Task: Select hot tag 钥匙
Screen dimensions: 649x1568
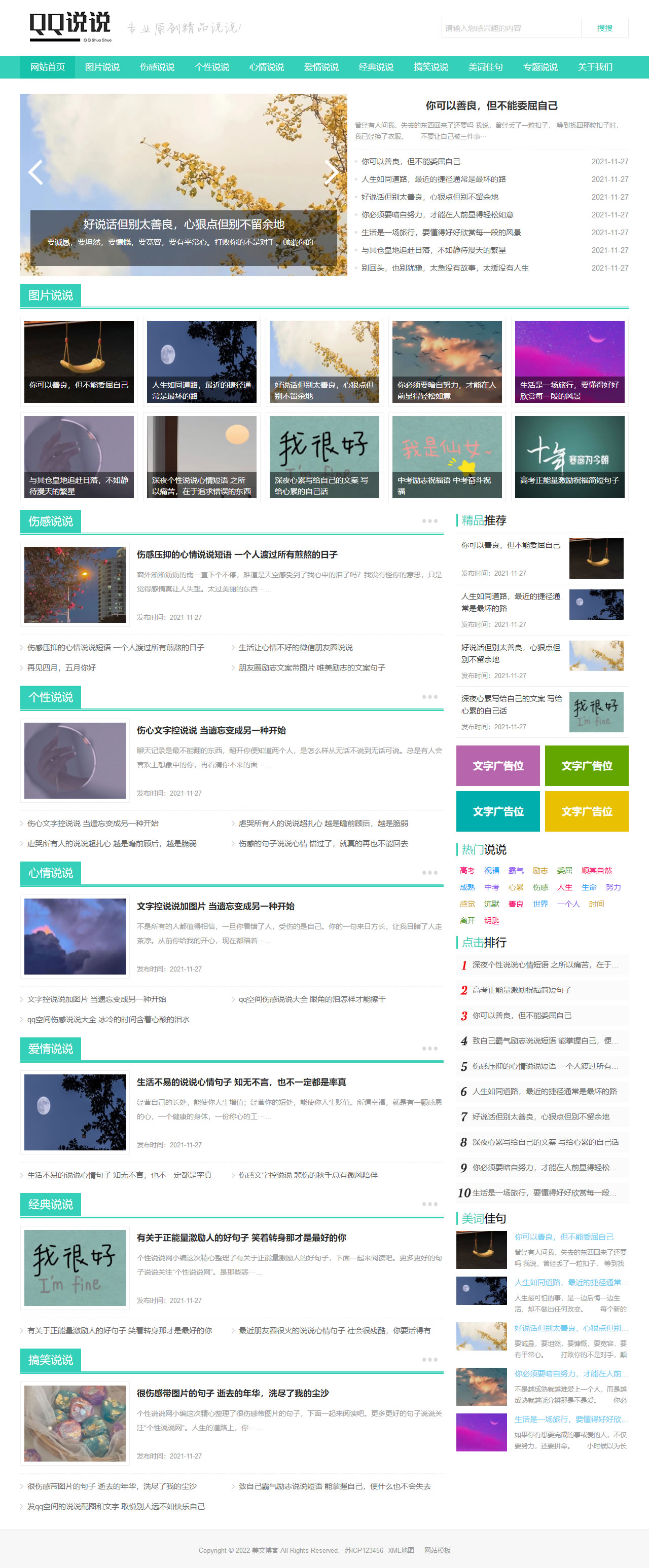Action: (492, 921)
